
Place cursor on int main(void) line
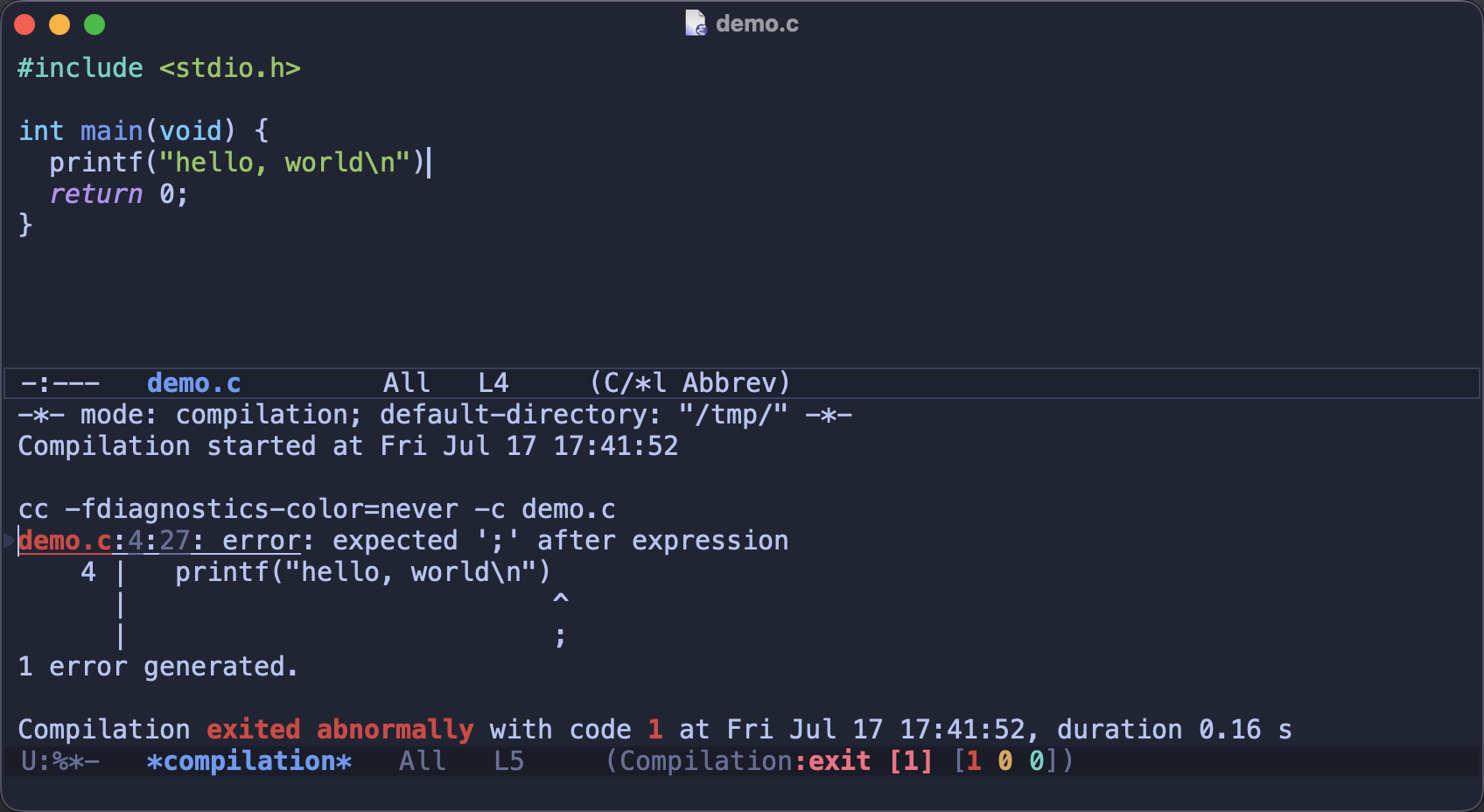coord(143,131)
